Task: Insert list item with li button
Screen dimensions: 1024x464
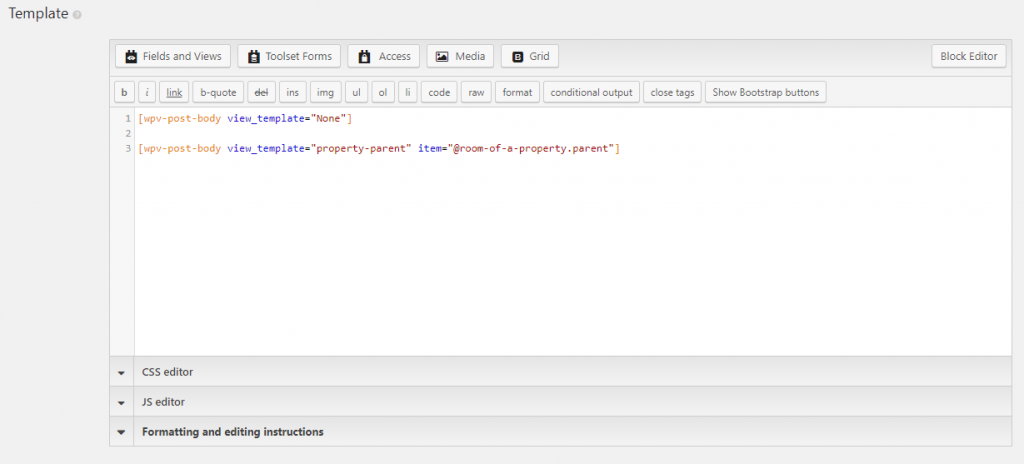Action: click(408, 92)
